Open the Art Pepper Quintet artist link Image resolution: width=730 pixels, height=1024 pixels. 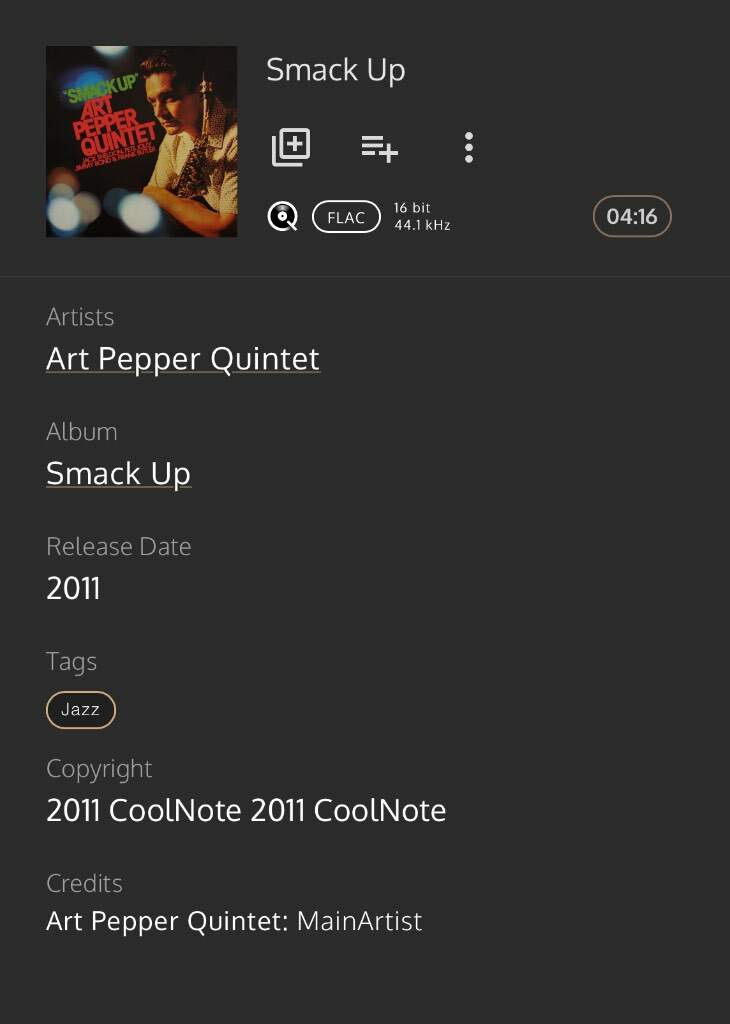[x=183, y=359]
